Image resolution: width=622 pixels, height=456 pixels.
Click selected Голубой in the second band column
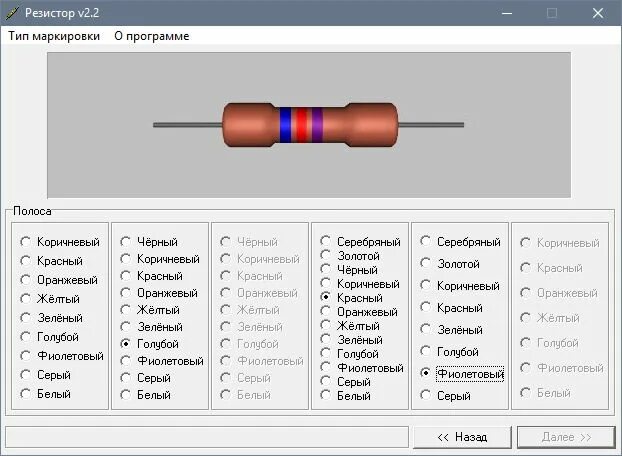pos(149,344)
